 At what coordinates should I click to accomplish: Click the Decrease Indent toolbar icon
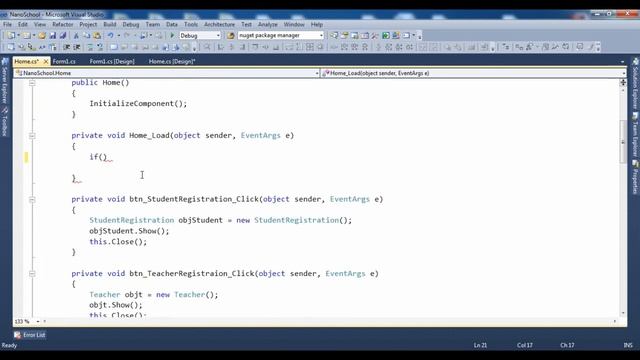(67, 47)
